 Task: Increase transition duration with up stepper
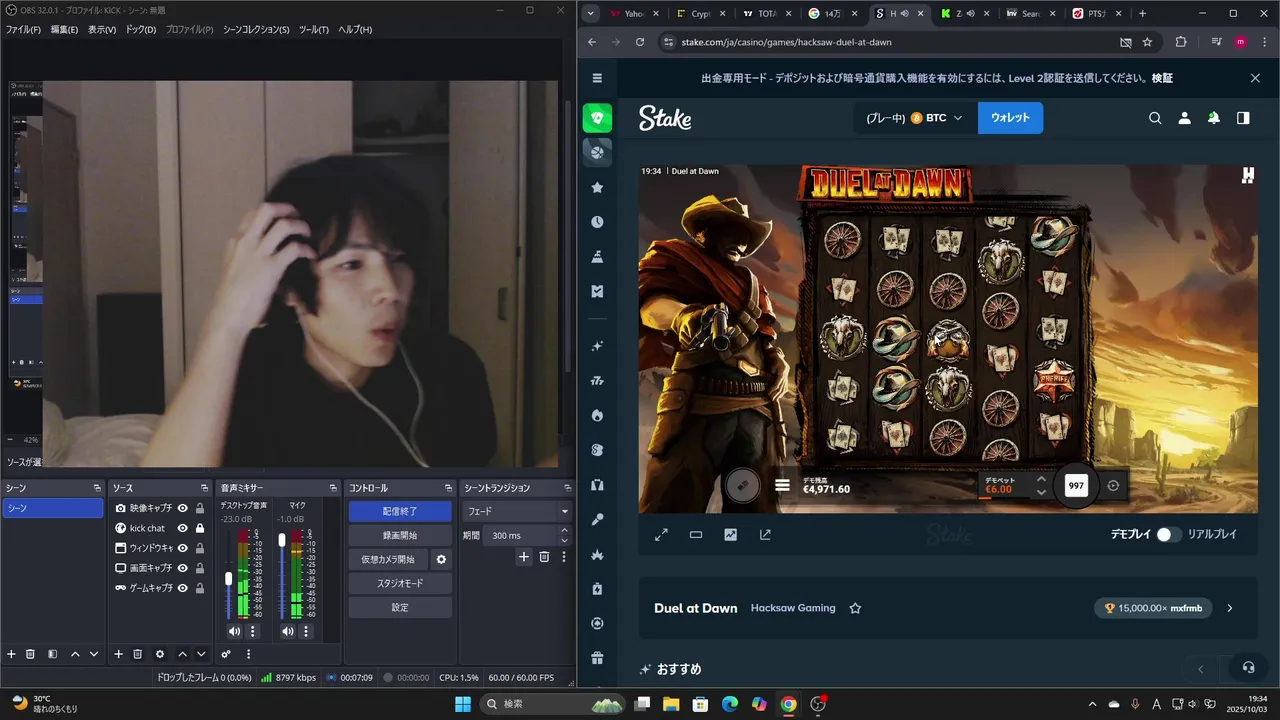click(x=565, y=532)
